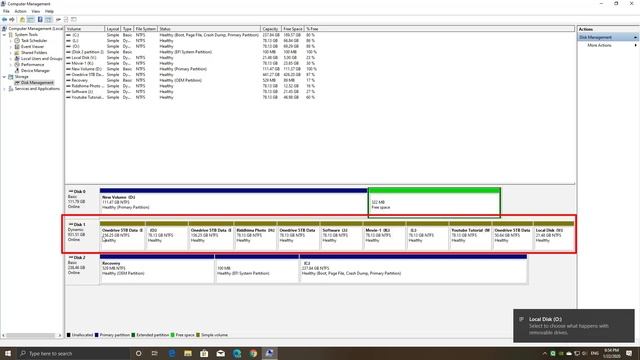The width and height of the screenshot is (640, 360).
Task: Open Google Chrome from the taskbar
Action: (x=253, y=353)
